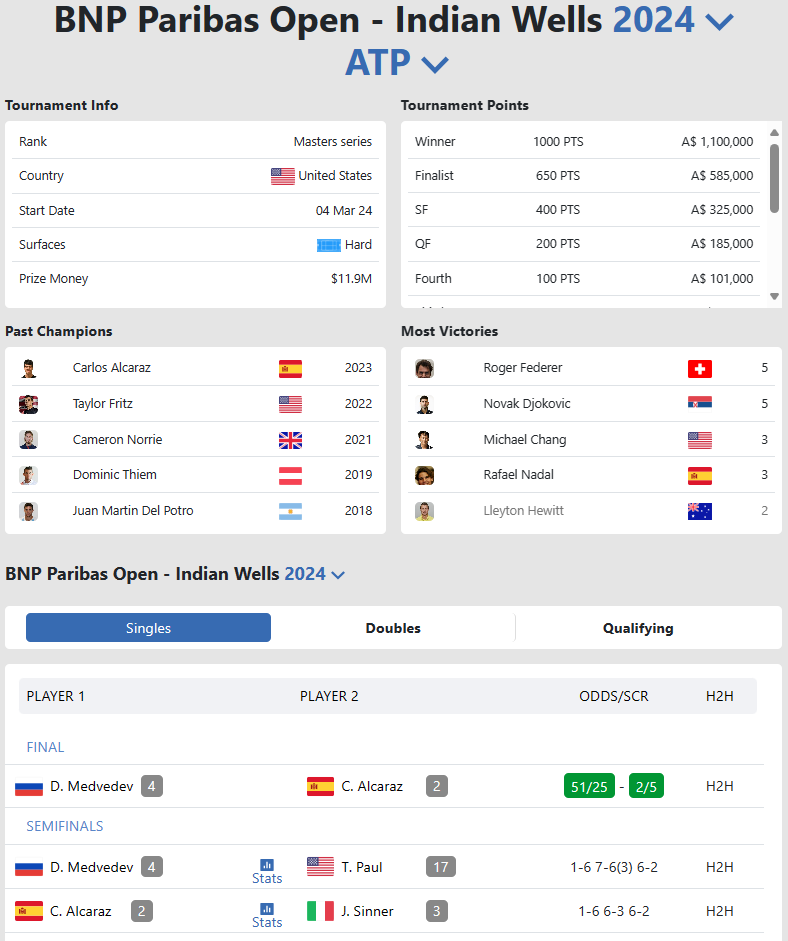This screenshot has height=941, width=788.
Task: Switch to the Qualifying tab
Action: tap(638, 628)
